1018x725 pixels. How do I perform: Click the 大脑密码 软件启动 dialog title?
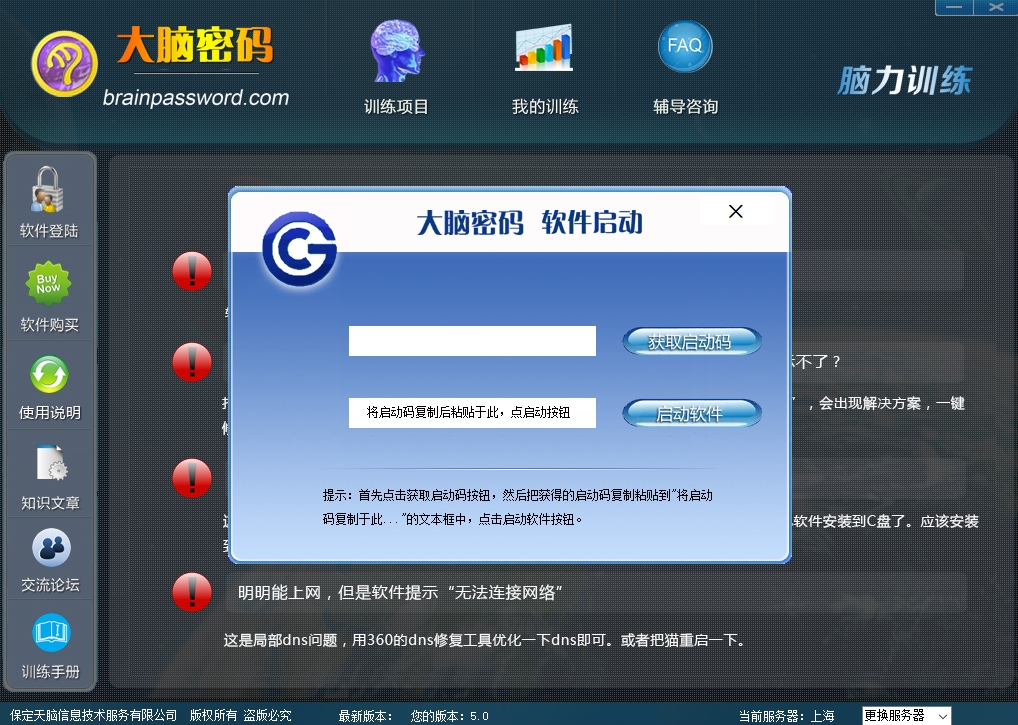point(530,223)
